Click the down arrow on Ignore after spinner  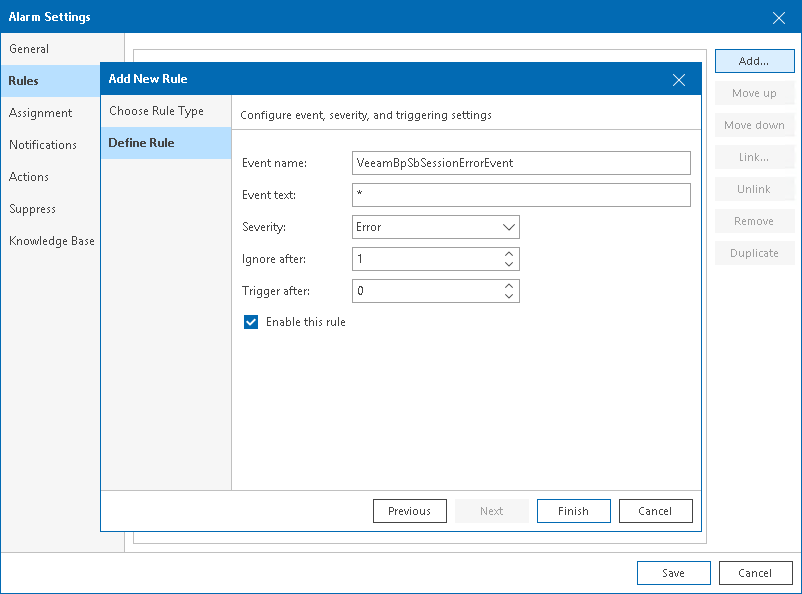pos(508,263)
